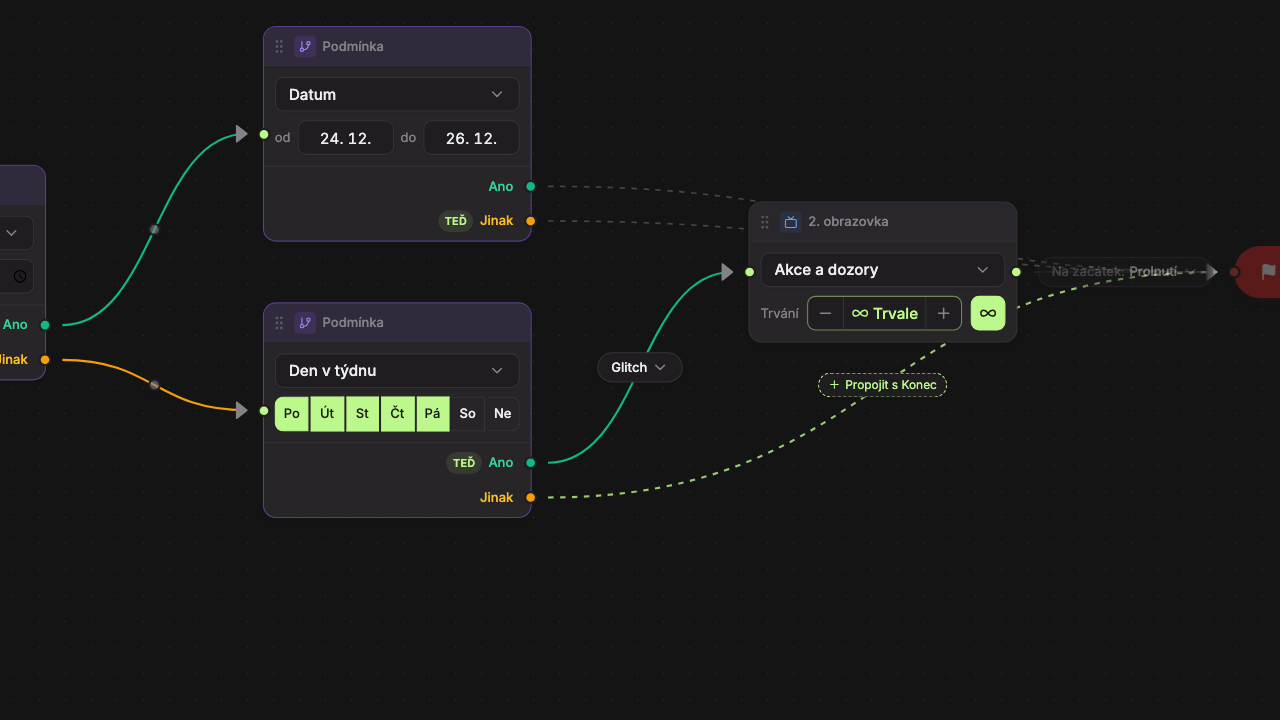This screenshot has width=1280, height=720.
Task: Click the branch icon on the Den v týdnu node
Action: (305, 322)
